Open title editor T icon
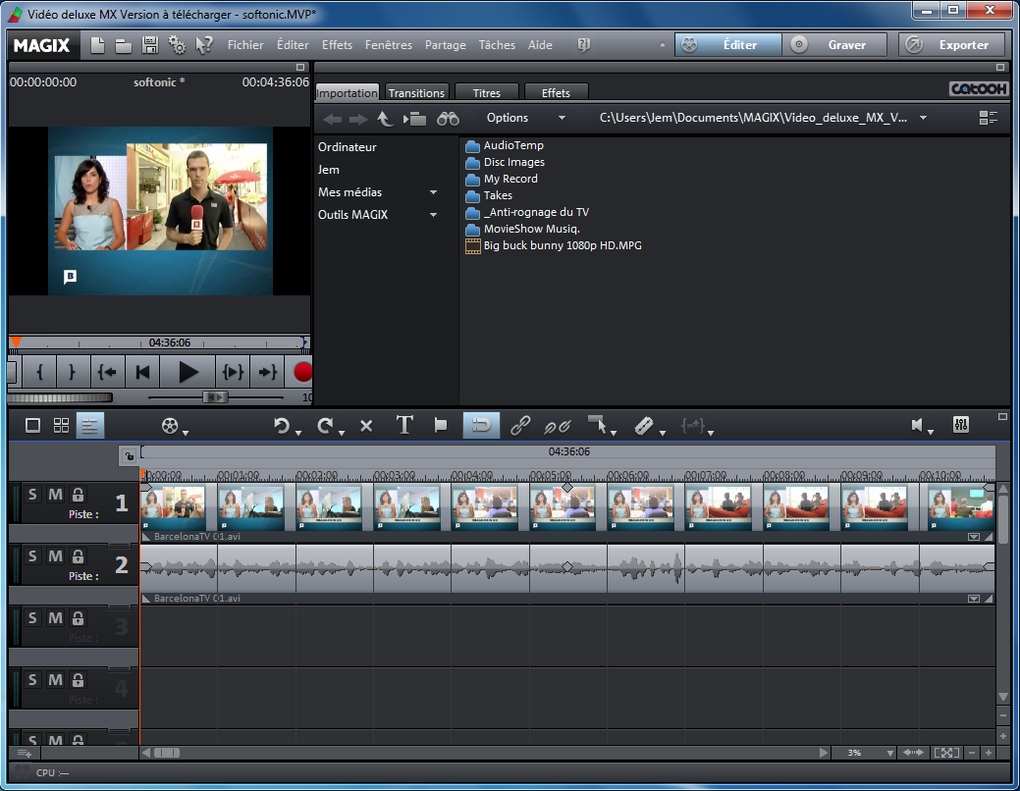Image resolution: width=1020 pixels, height=791 pixels. (x=405, y=425)
